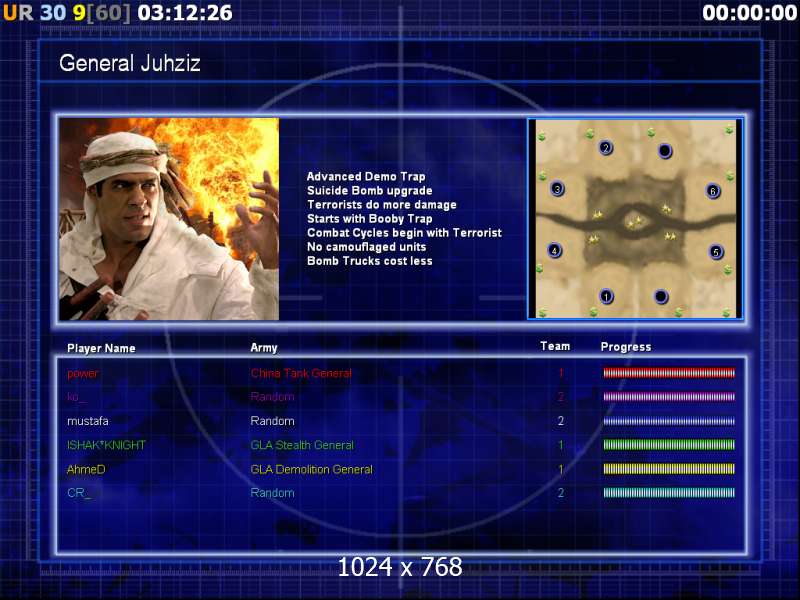
Task: Click start position 4 marker on minimap
Action: pos(555,251)
